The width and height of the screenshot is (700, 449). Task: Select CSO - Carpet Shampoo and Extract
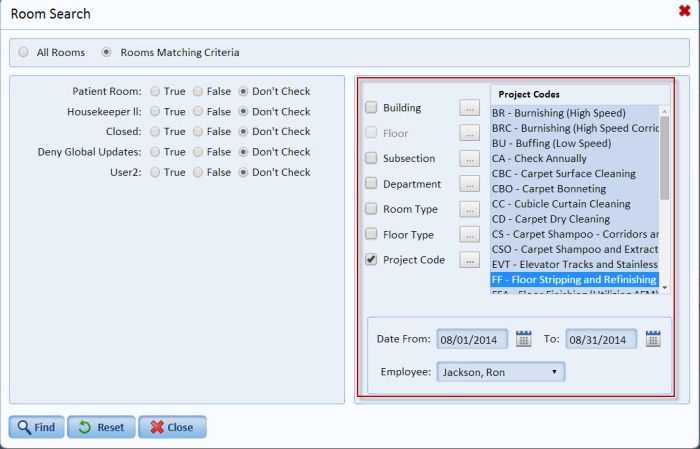click(575, 249)
